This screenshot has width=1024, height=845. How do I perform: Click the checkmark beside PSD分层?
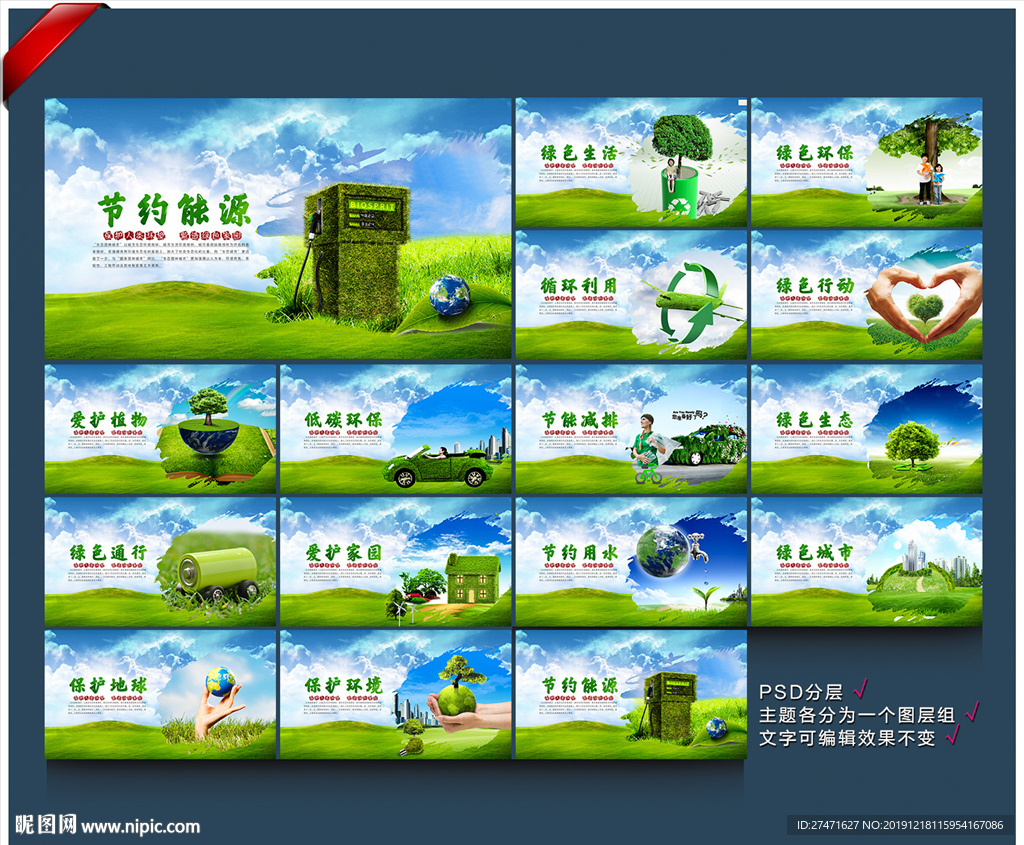tap(861, 688)
